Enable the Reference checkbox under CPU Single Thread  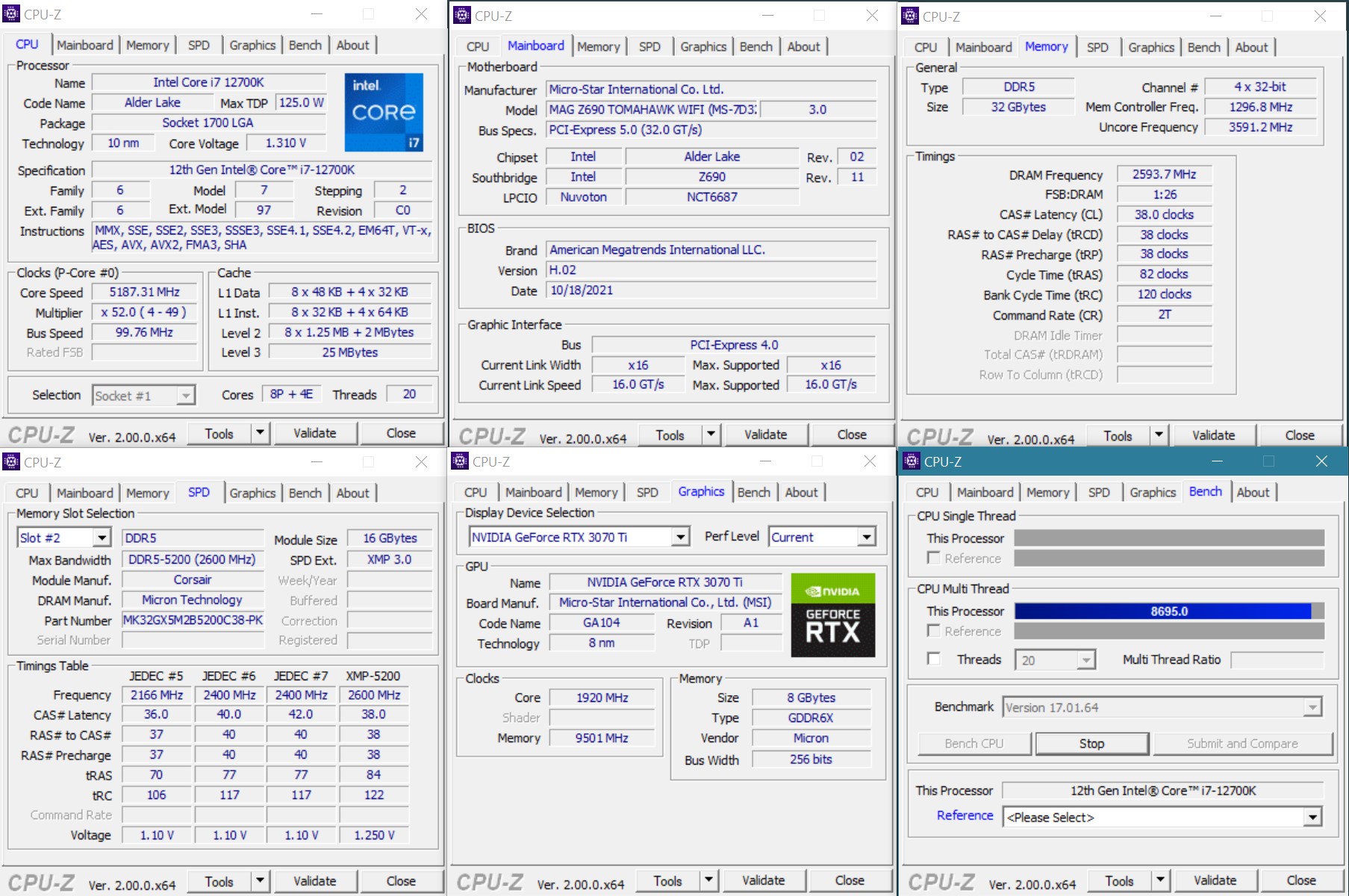[933, 558]
